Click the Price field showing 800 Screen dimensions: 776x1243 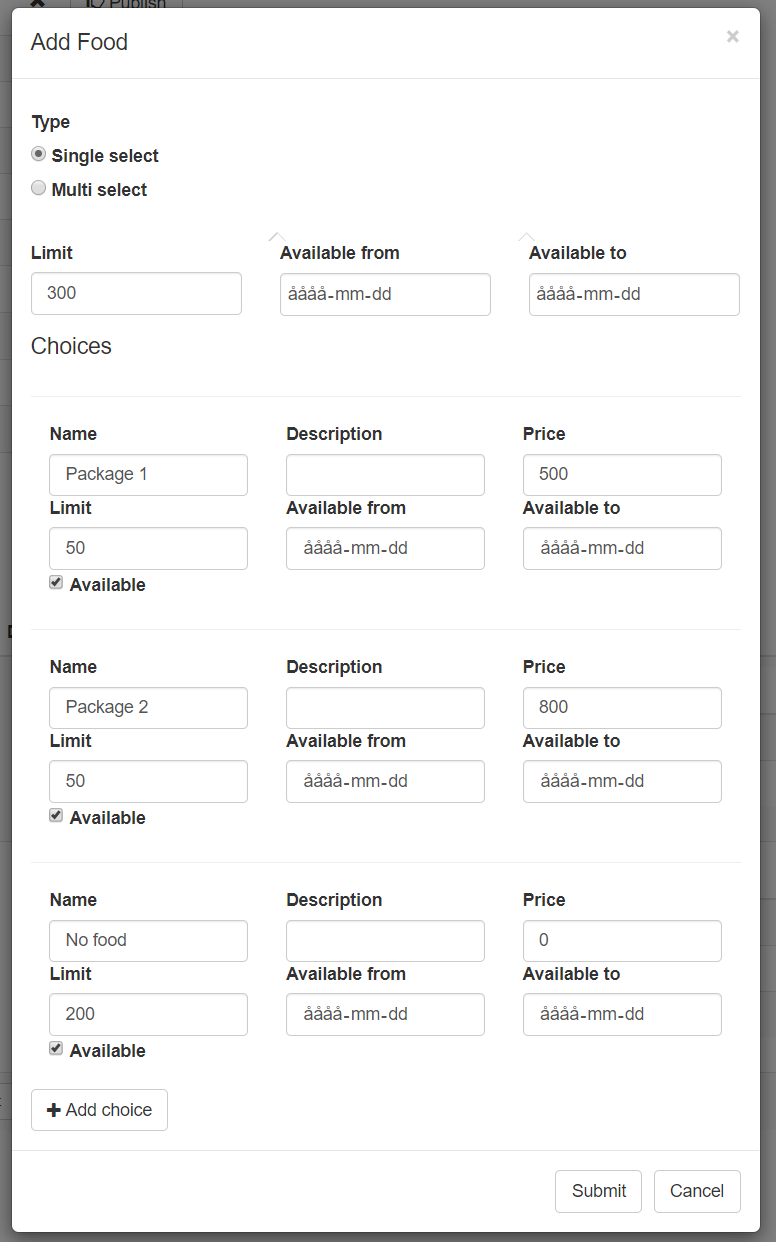coord(621,708)
